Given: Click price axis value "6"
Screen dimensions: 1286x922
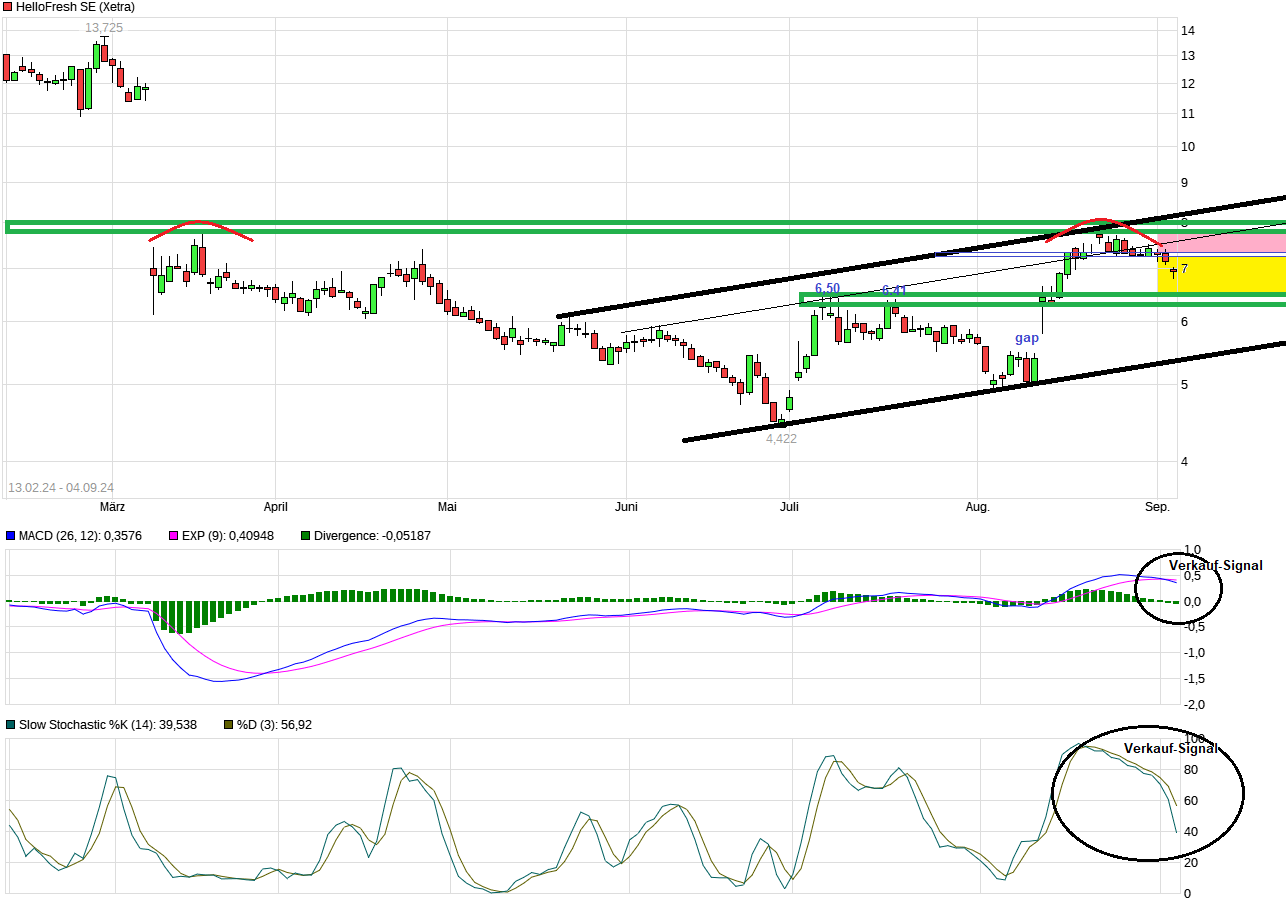Looking at the screenshot, I should click(x=1185, y=321).
